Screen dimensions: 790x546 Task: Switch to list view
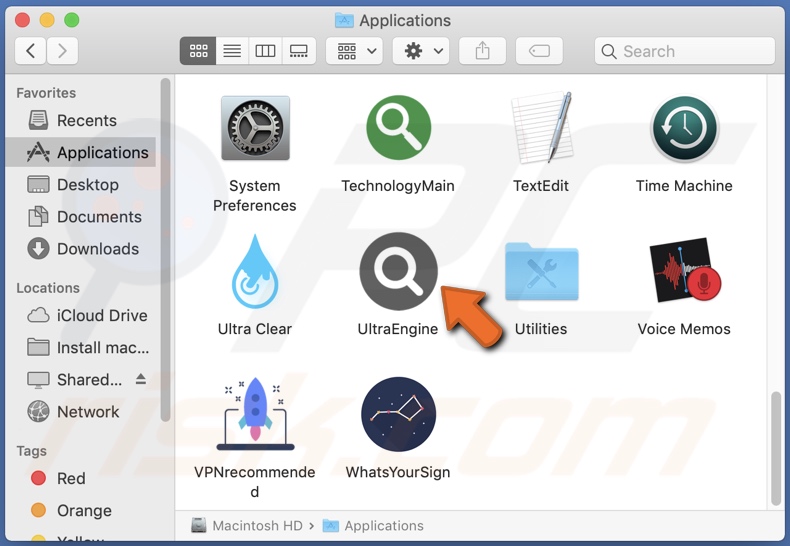232,51
